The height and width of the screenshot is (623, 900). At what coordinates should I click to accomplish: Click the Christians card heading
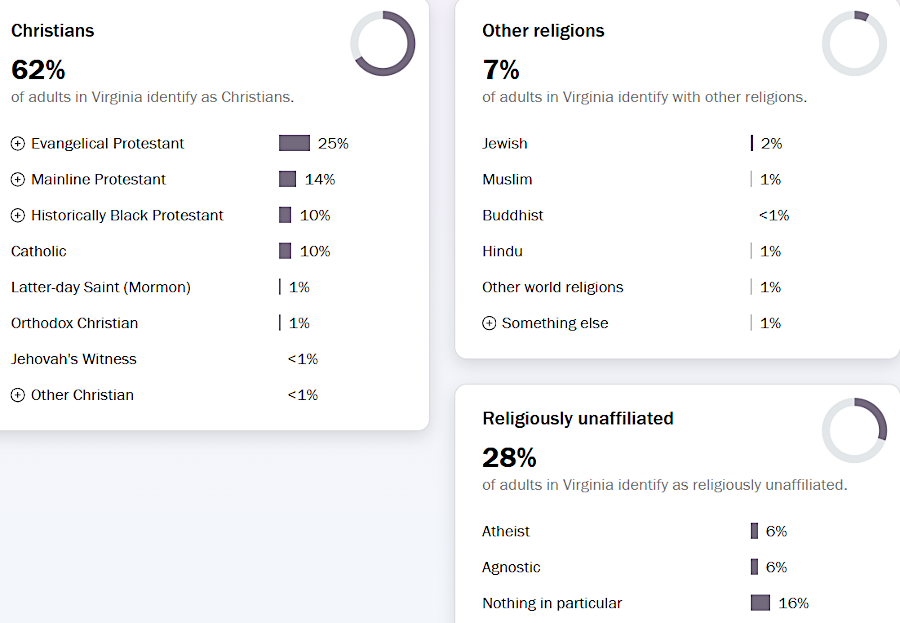[53, 31]
